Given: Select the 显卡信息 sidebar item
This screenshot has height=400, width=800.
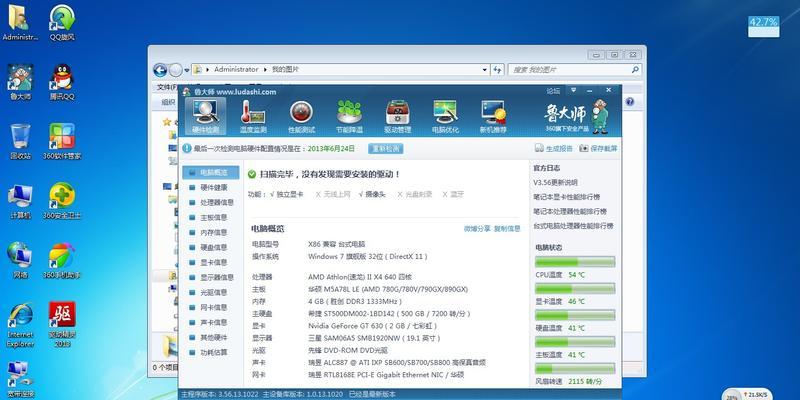Looking at the screenshot, I should (211, 262).
